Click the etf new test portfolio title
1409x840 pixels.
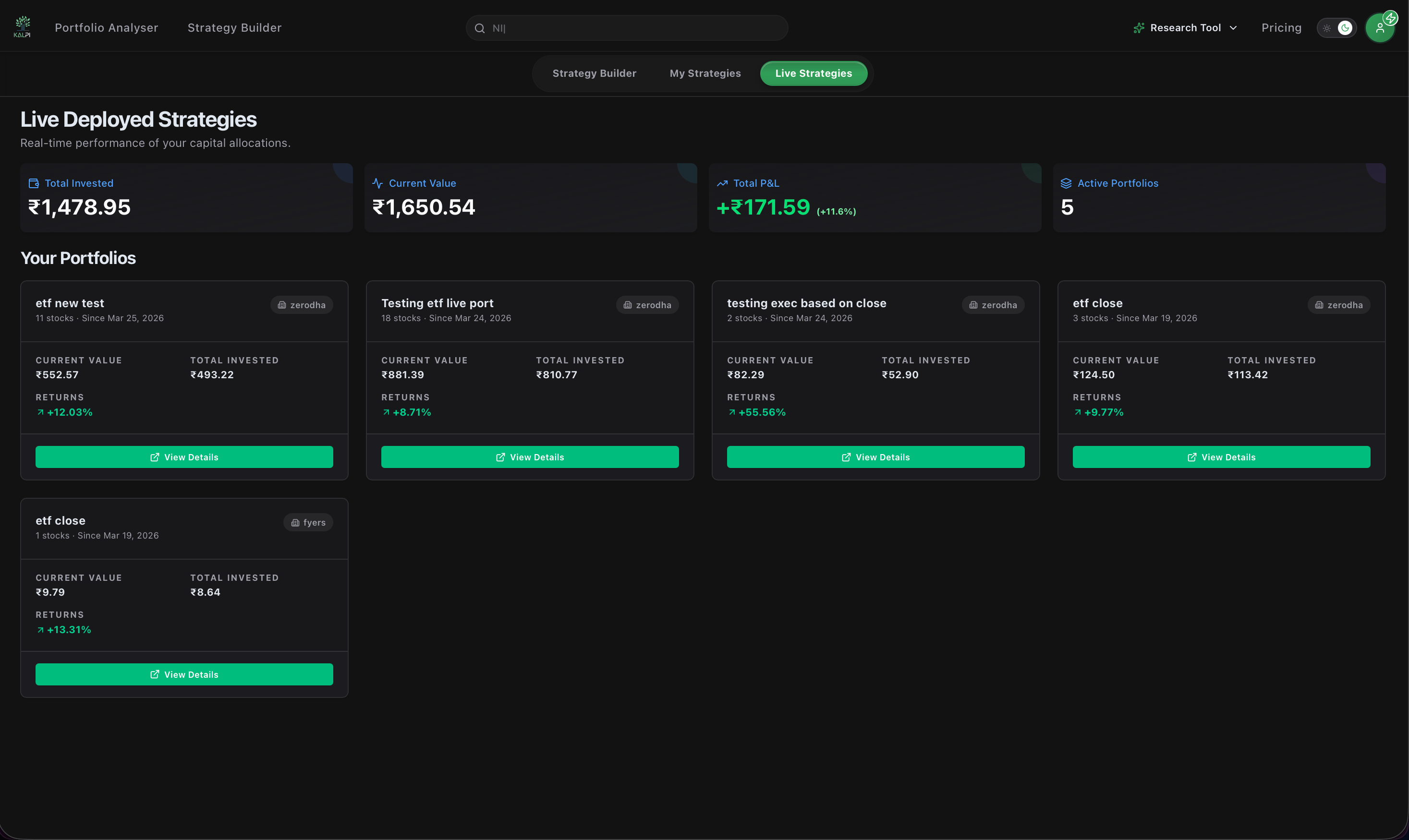tap(70, 303)
